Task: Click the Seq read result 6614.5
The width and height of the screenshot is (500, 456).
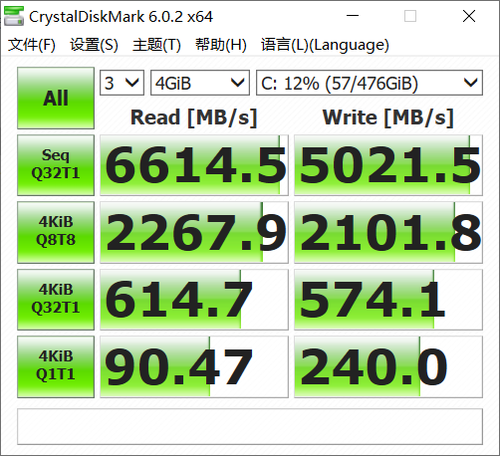Action: [194, 165]
